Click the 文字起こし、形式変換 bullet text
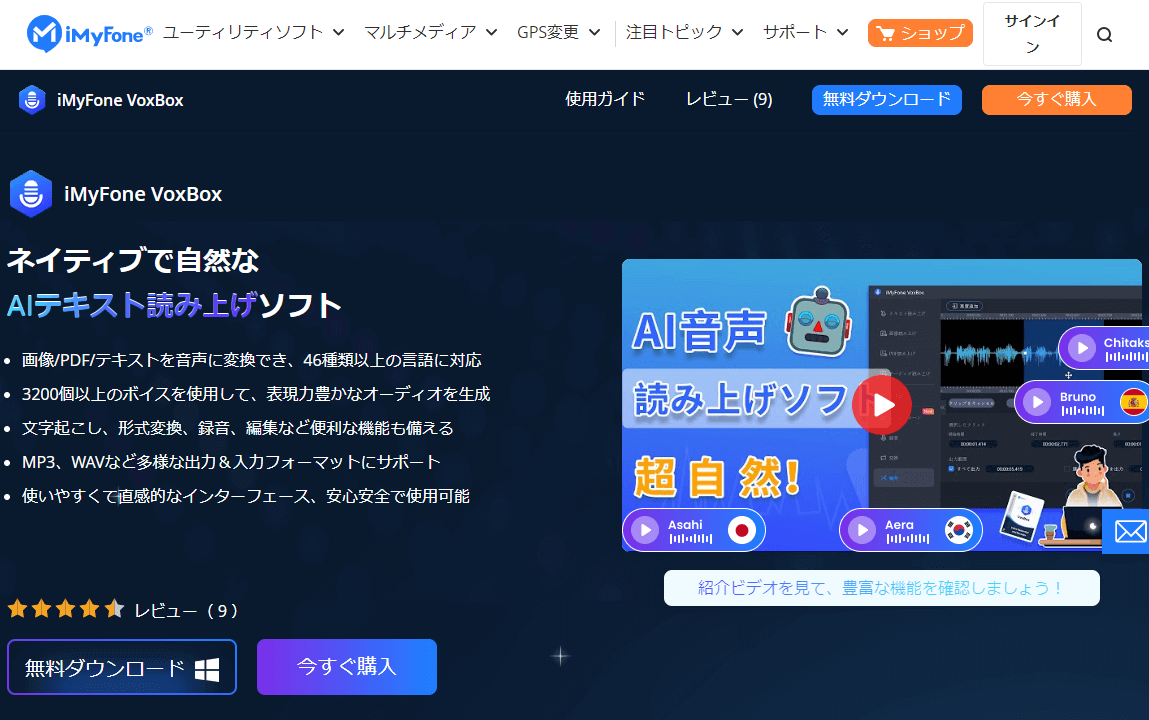1149x720 pixels. [x=237, y=428]
